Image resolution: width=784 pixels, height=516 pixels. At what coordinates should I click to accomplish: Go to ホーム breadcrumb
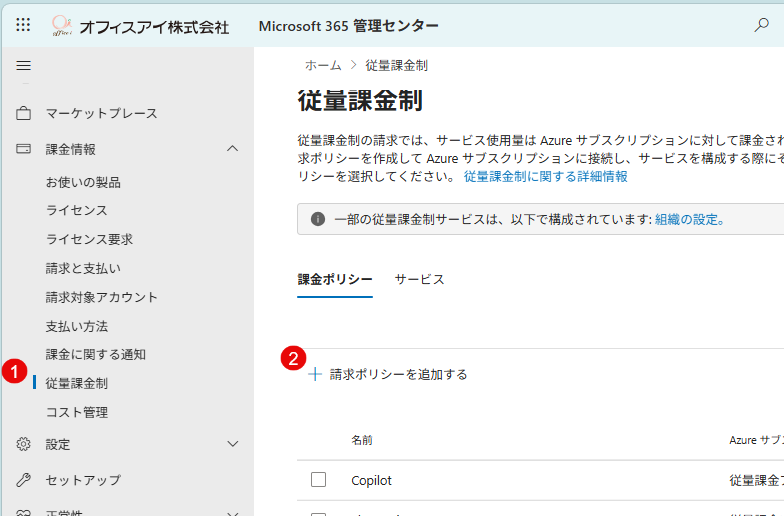tap(323, 66)
